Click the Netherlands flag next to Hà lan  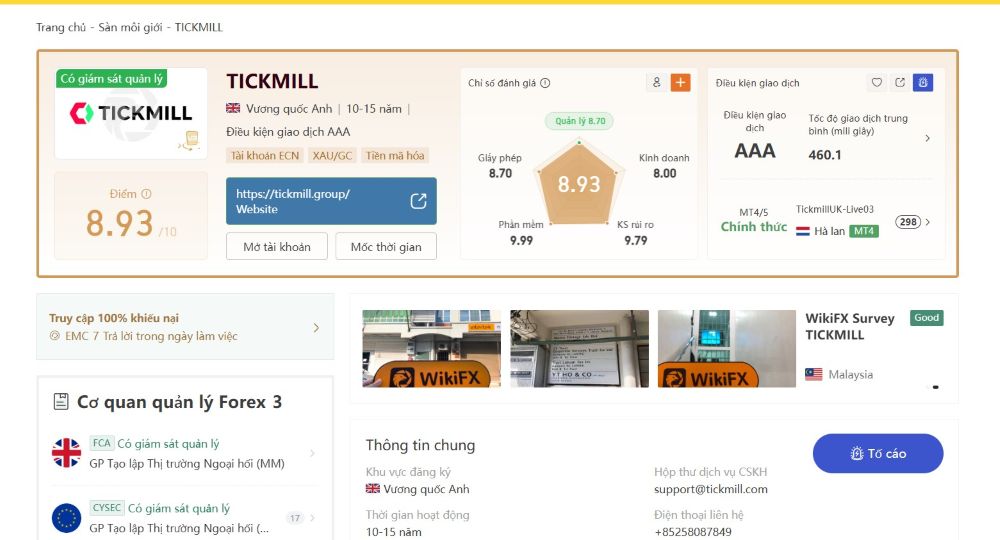pyautogui.click(x=803, y=231)
